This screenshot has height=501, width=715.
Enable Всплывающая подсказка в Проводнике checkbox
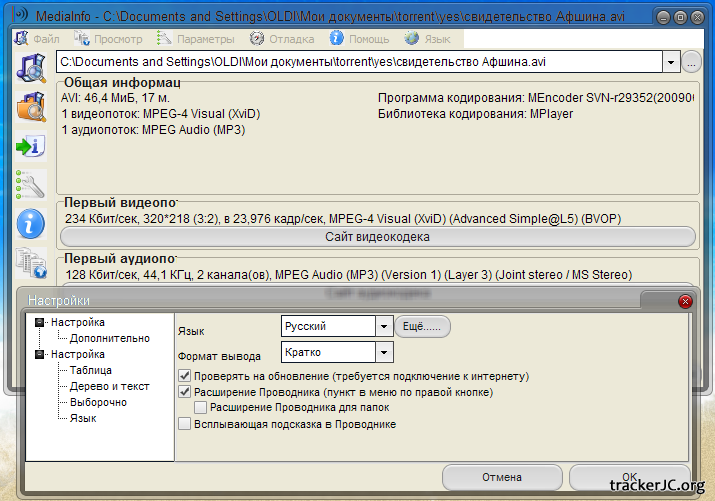tap(184, 424)
